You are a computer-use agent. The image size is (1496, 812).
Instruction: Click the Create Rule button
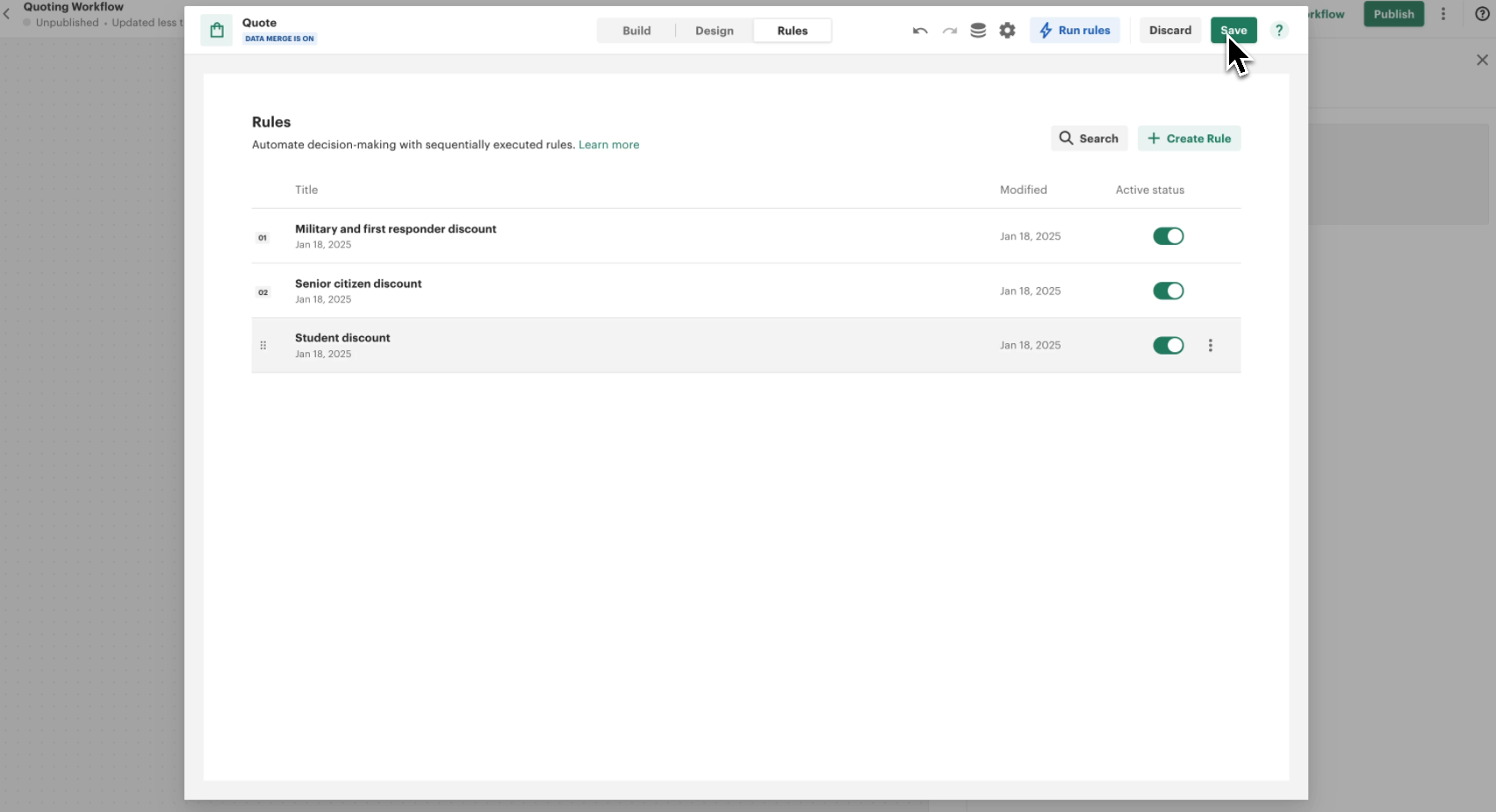click(x=1189, y=139)
